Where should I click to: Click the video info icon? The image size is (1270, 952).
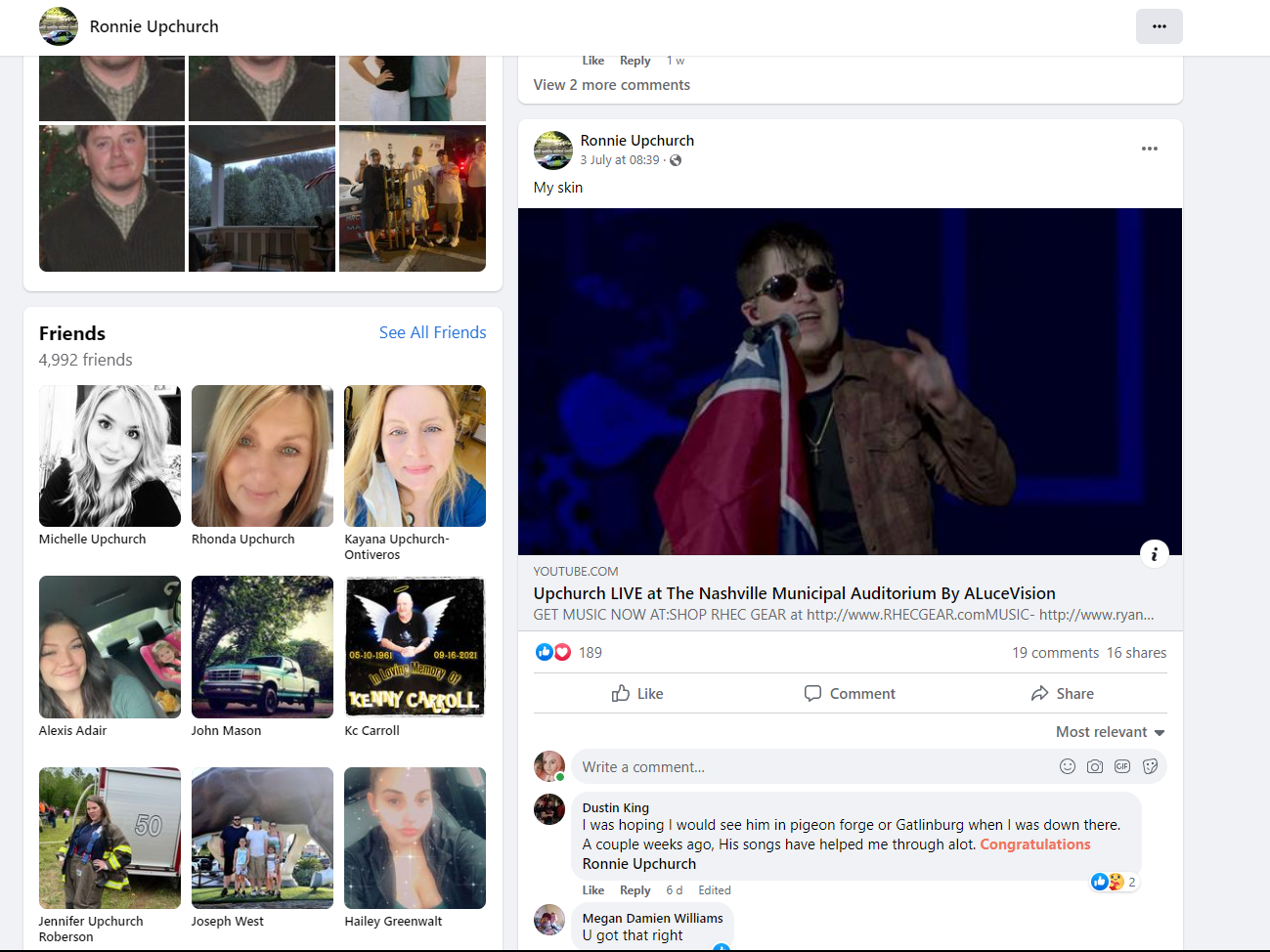(x=1154, y=554)
